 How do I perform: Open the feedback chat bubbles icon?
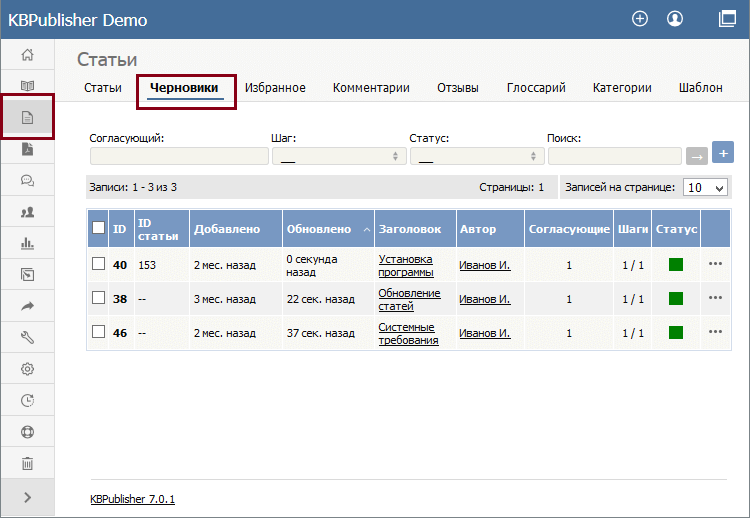pyautogui.click(x=27, y=180)
